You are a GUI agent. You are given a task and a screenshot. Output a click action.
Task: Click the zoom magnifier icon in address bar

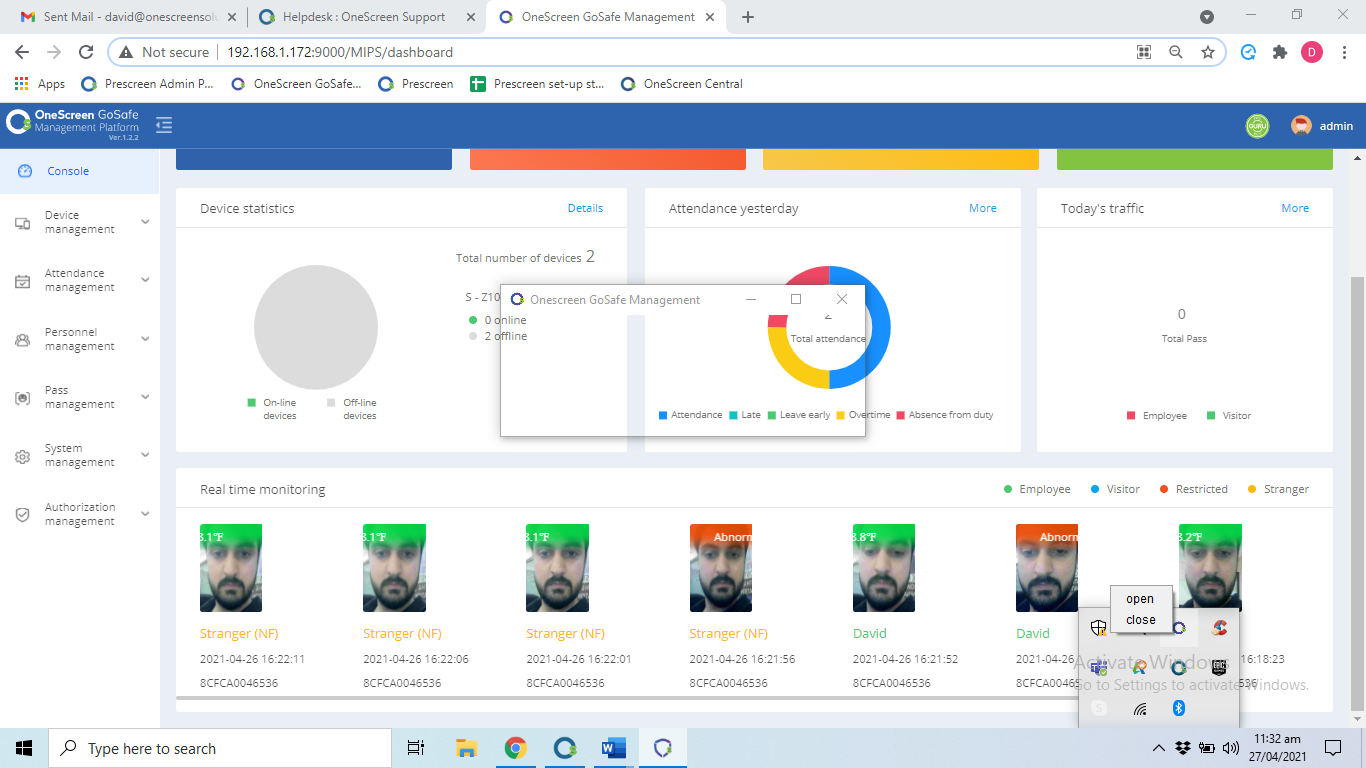(x=1176, y=52)
